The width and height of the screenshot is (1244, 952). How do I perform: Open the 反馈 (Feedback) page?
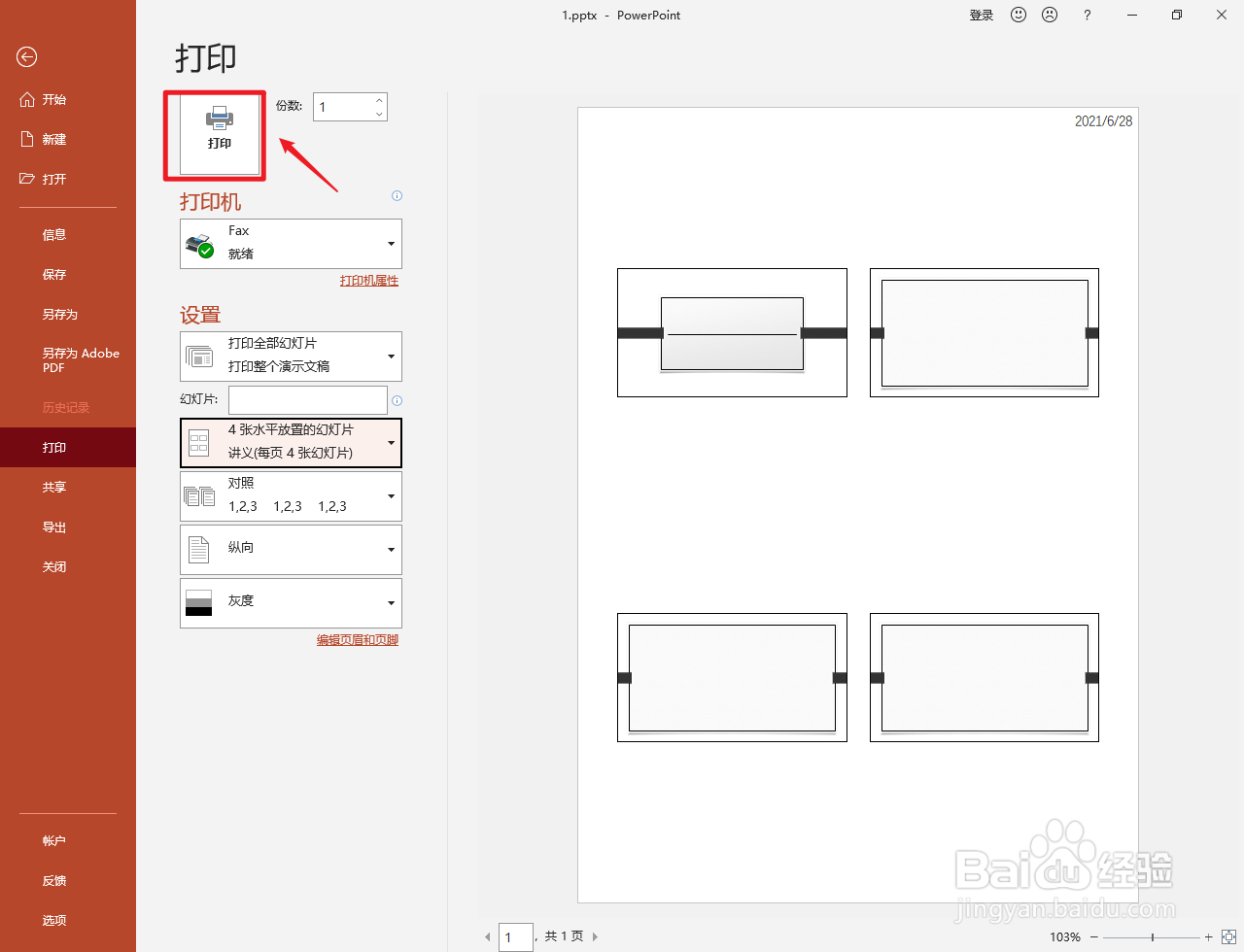pos(68,880)
